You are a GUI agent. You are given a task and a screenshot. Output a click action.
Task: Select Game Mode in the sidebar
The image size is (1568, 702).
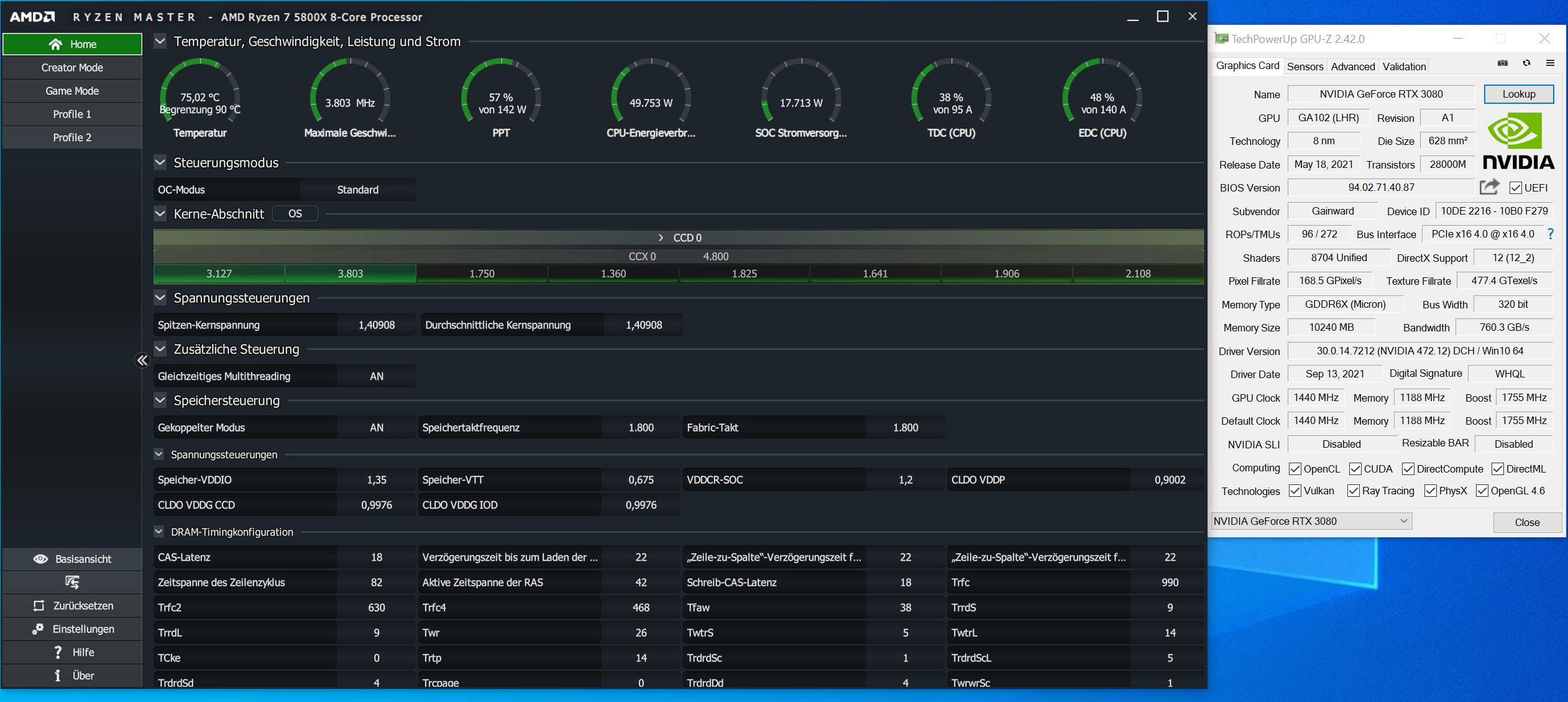point(72,91)
